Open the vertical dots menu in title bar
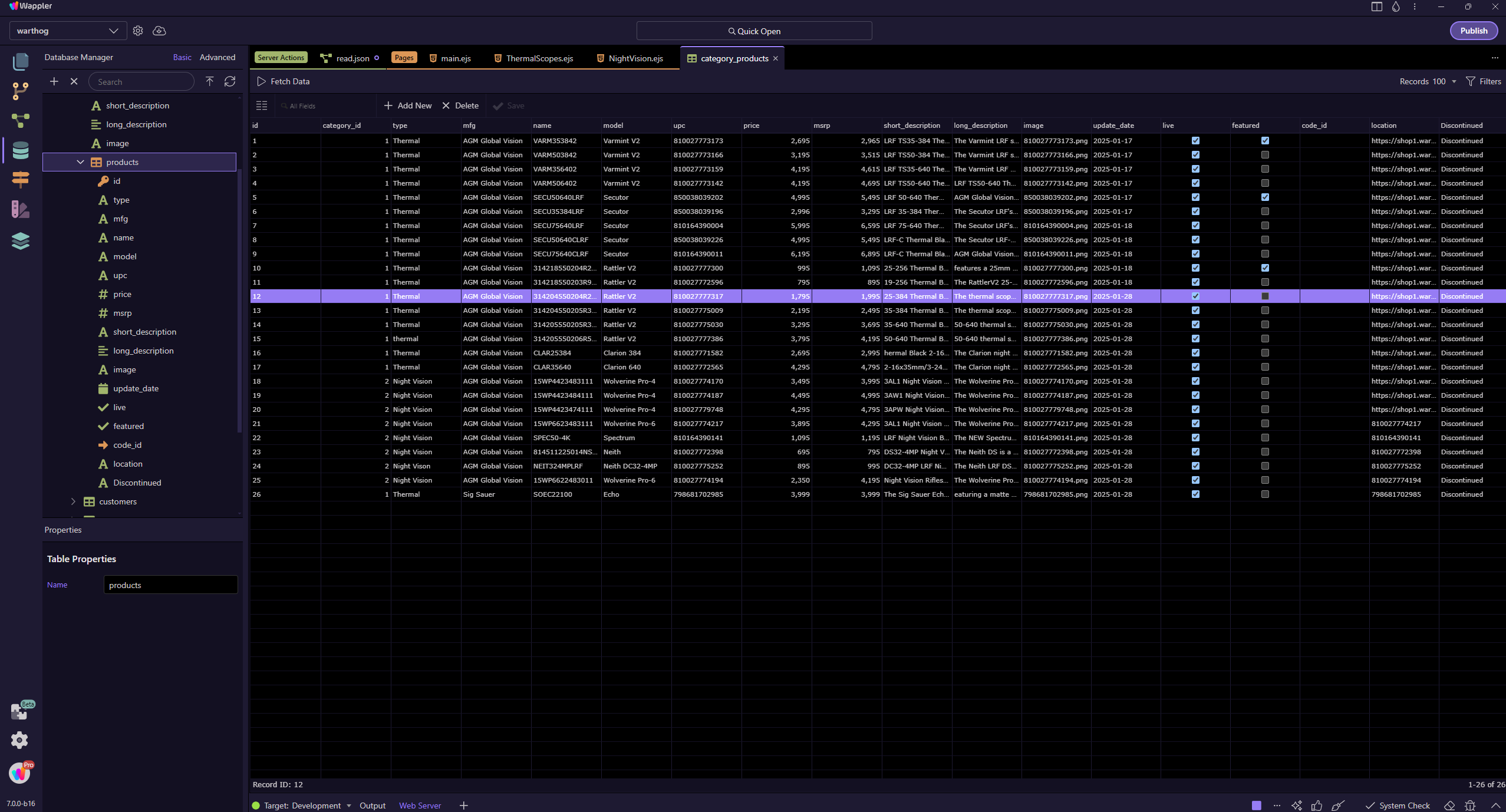 [1415, 6]
